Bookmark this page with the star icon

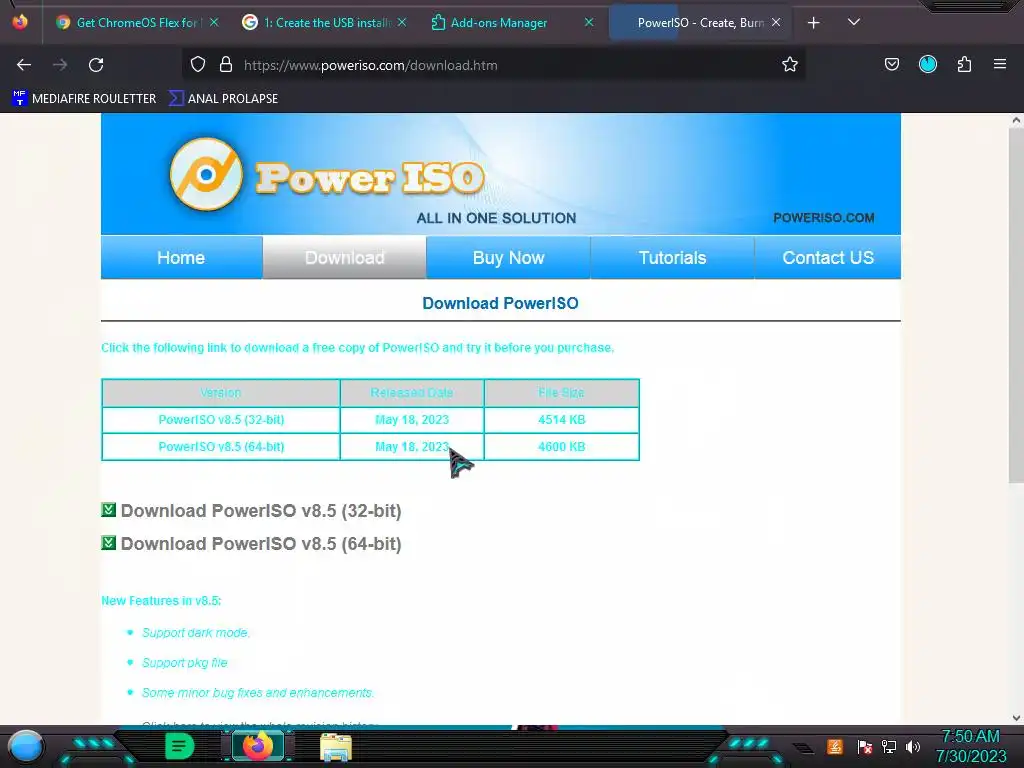pyautogui.click(x=790, y=64)
